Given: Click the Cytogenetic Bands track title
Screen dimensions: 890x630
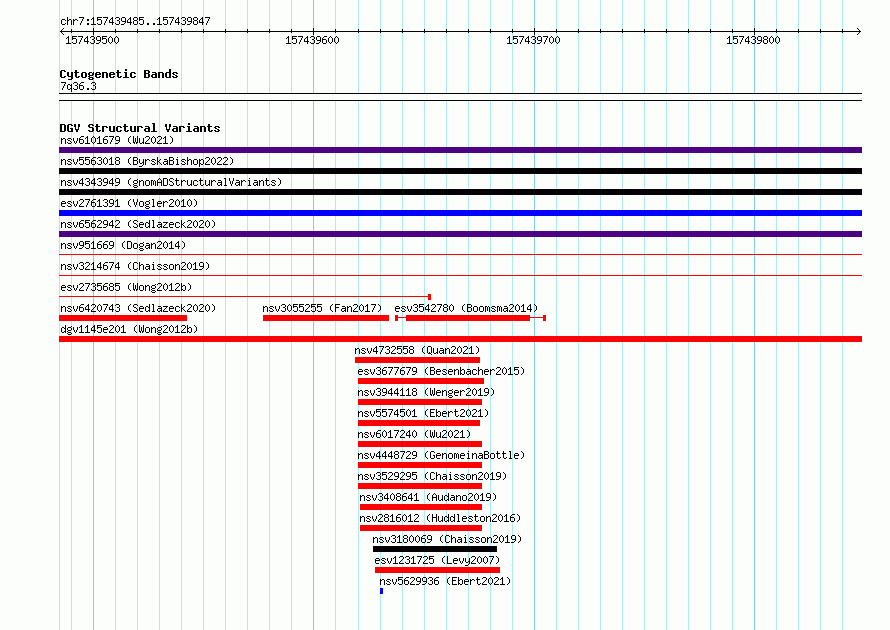Looking at the screenshot, I should tap(119, 74).
